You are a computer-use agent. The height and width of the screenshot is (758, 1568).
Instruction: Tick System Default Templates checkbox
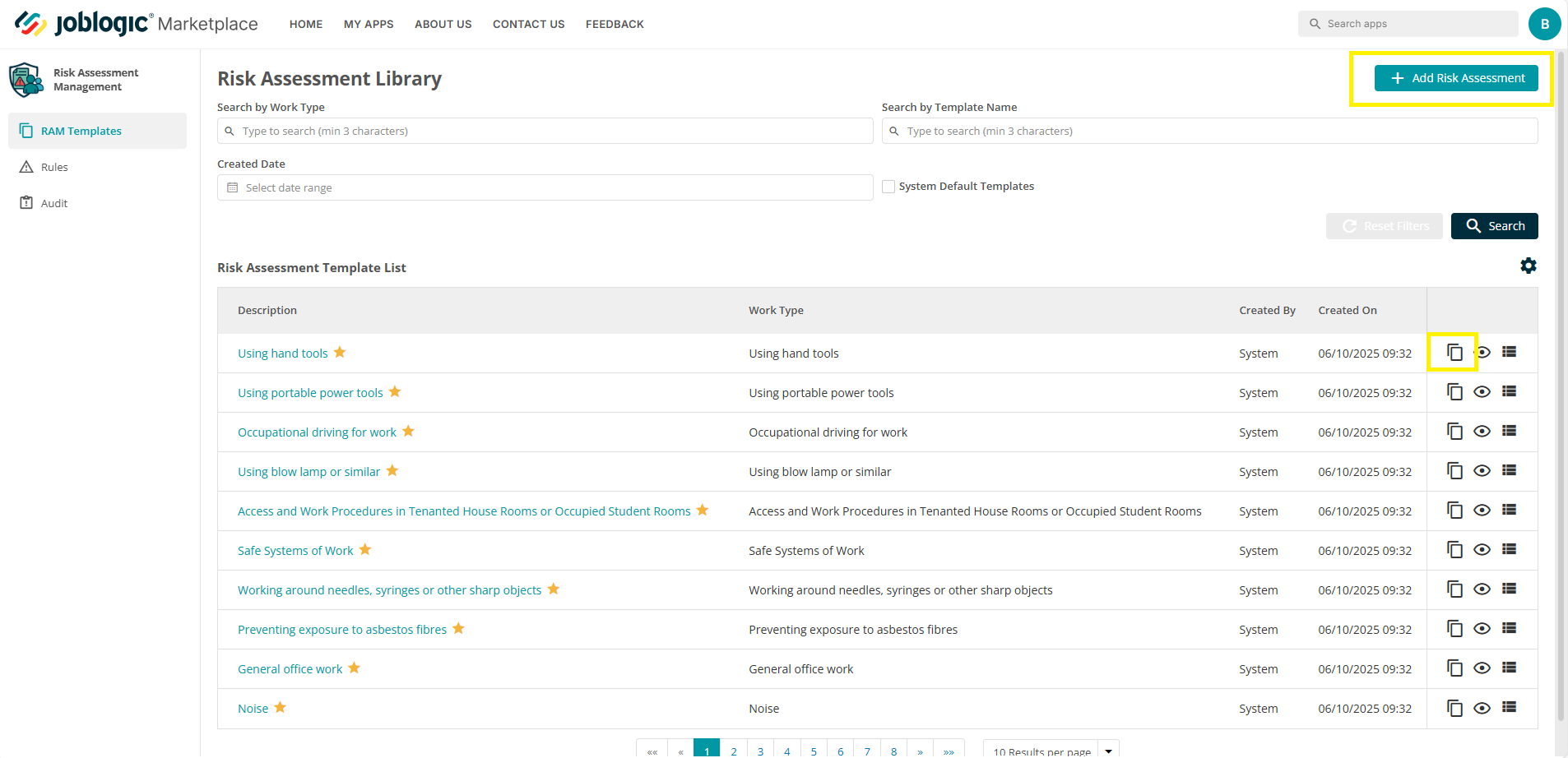click(888, 187)
